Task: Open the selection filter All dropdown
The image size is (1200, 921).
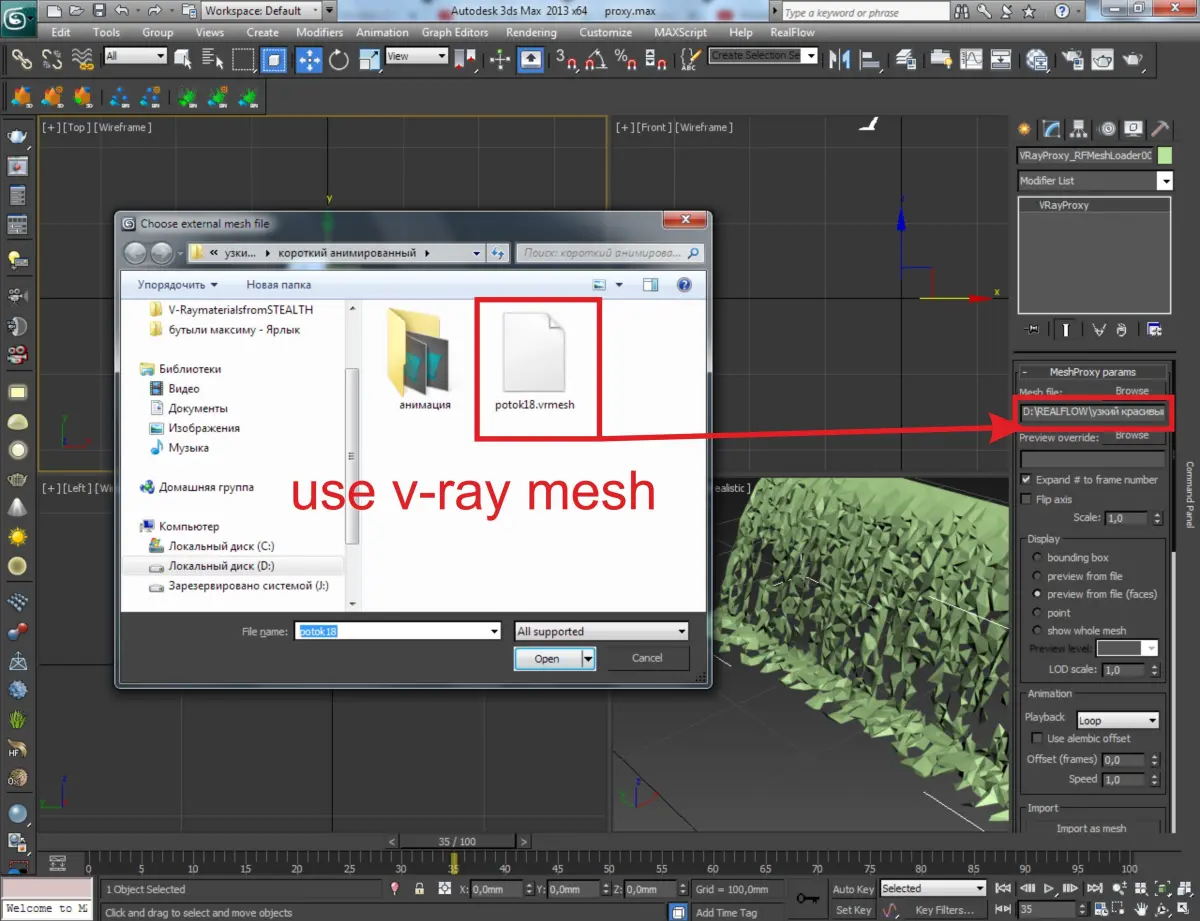Action: tap(135, 56)
